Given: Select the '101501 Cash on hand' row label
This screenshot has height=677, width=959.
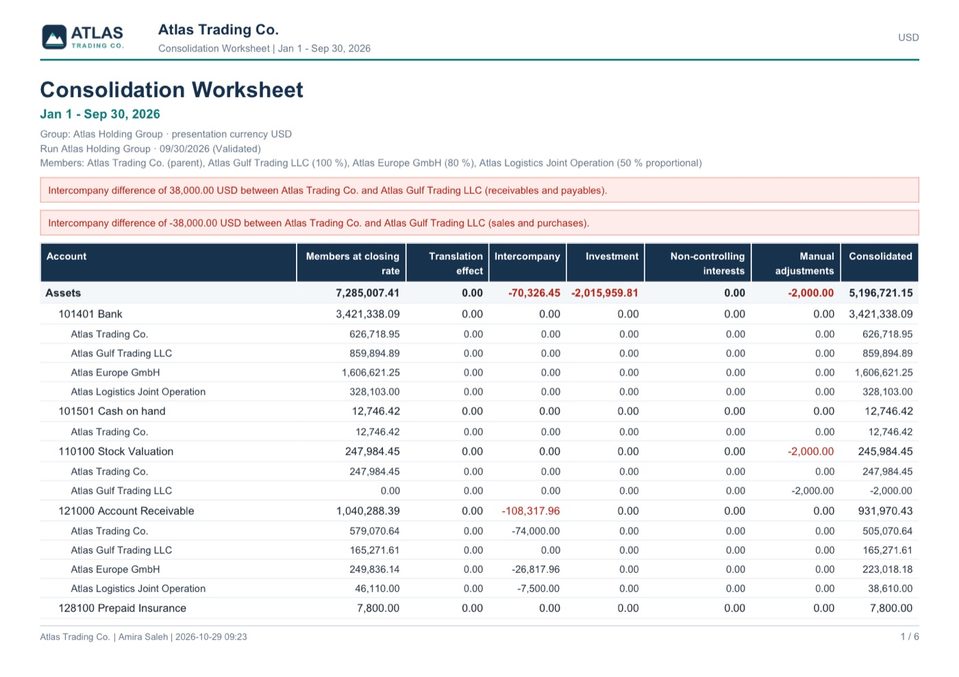Looking at the screenshot, I should (112, 411).
